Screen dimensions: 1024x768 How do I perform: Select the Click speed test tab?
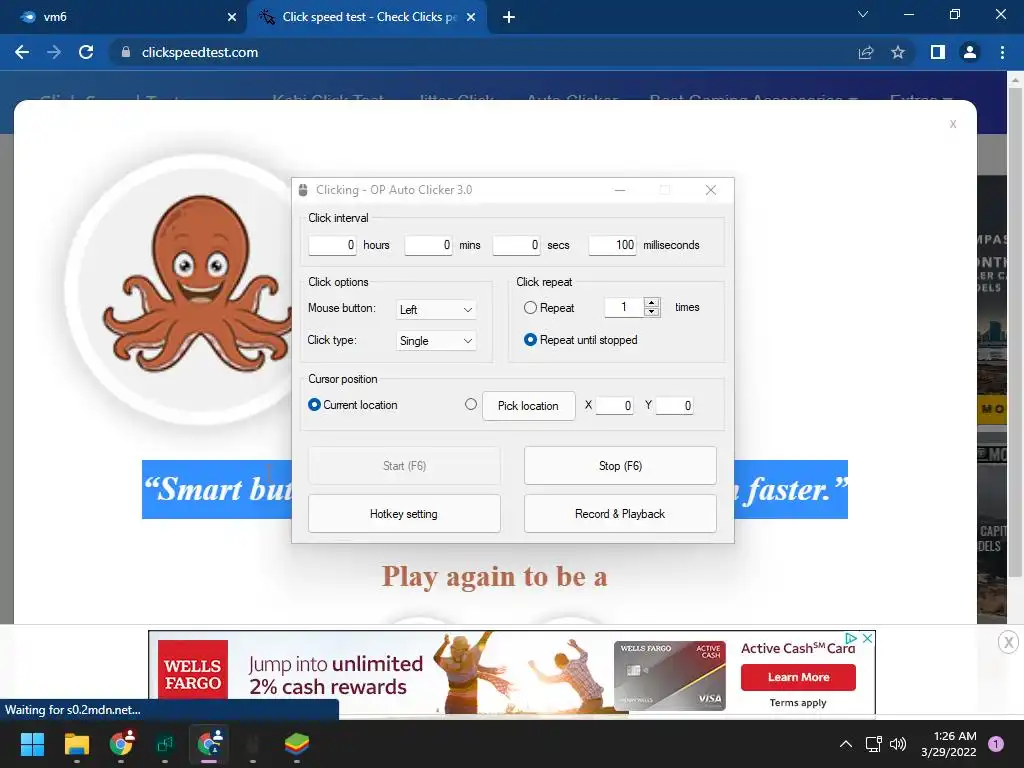pos(367,17)
